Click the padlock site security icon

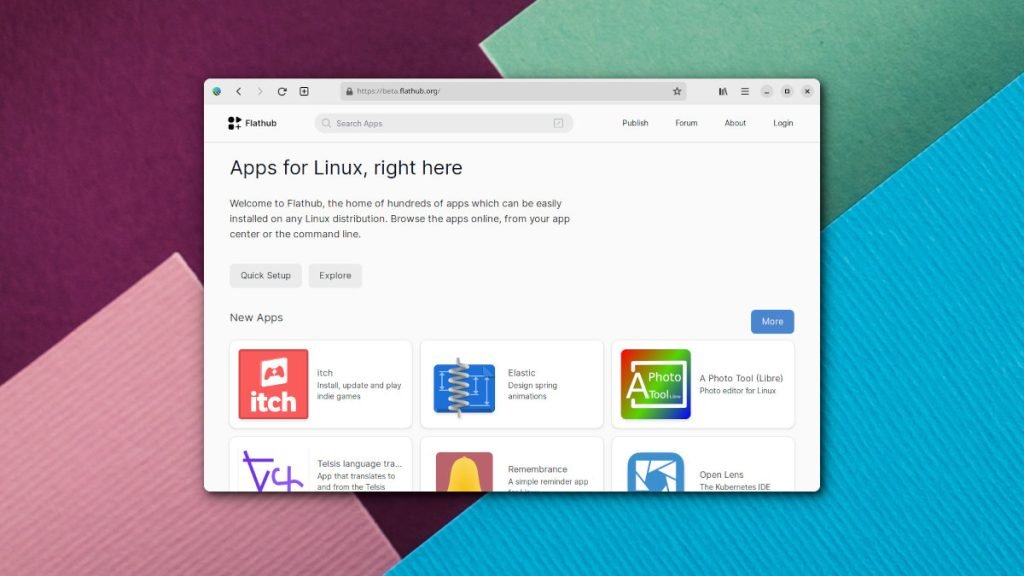tap(349, 91)
